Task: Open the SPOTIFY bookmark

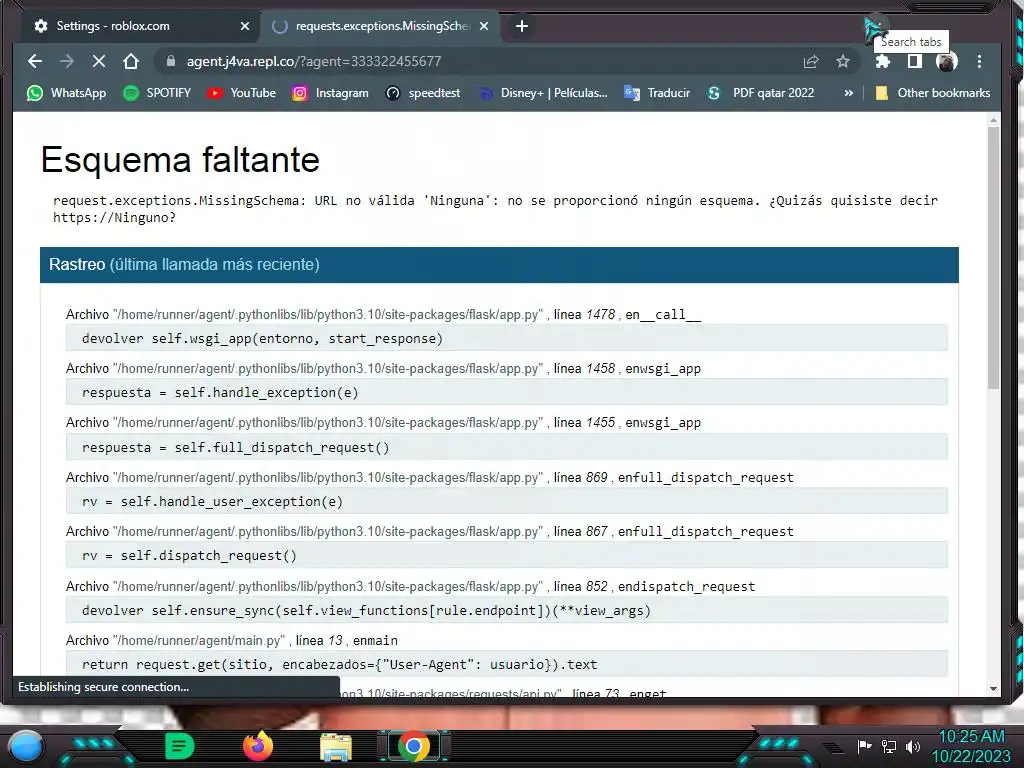Action: click(x=157, y=93)
